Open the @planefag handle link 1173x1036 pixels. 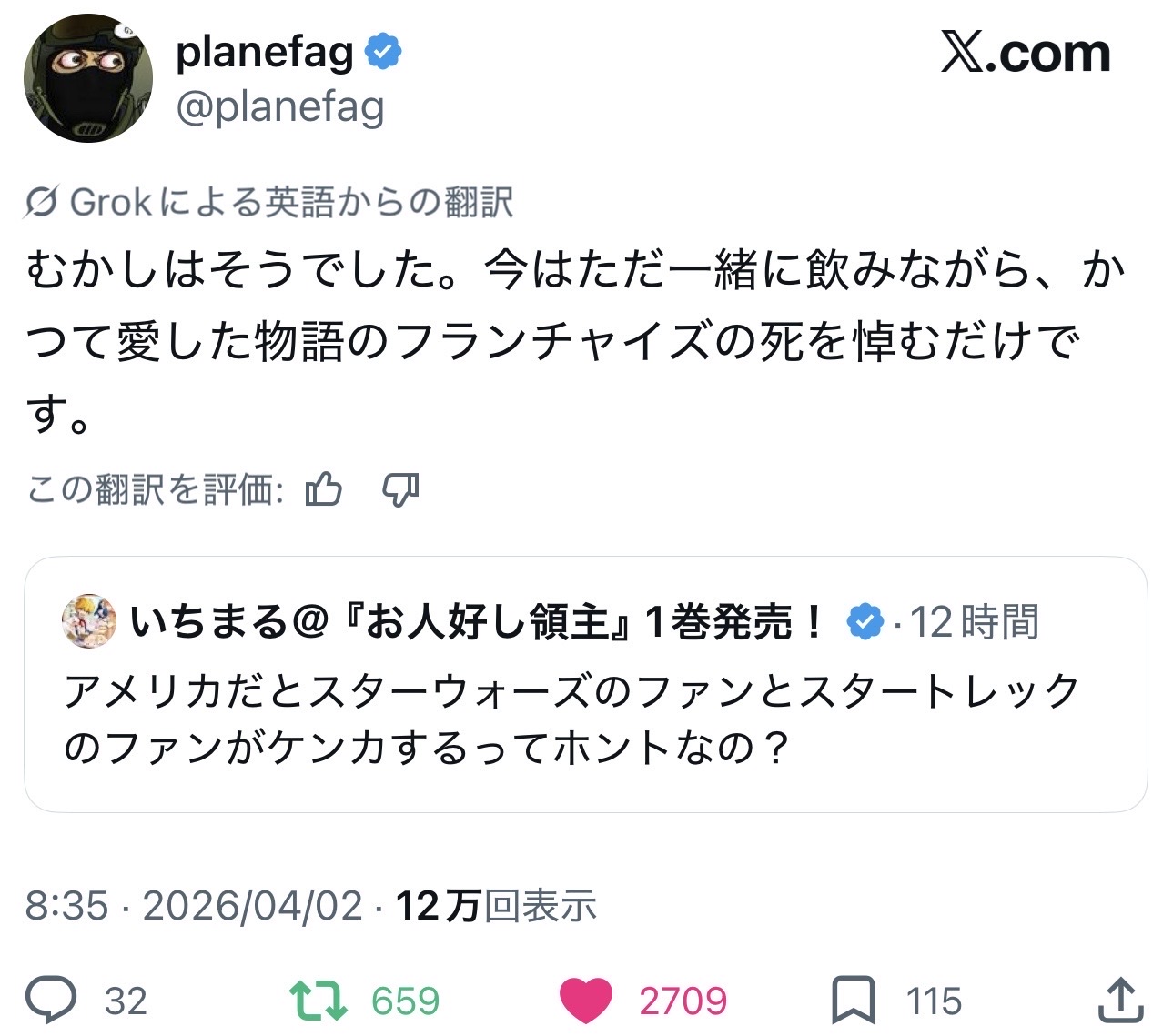point(280,107)
